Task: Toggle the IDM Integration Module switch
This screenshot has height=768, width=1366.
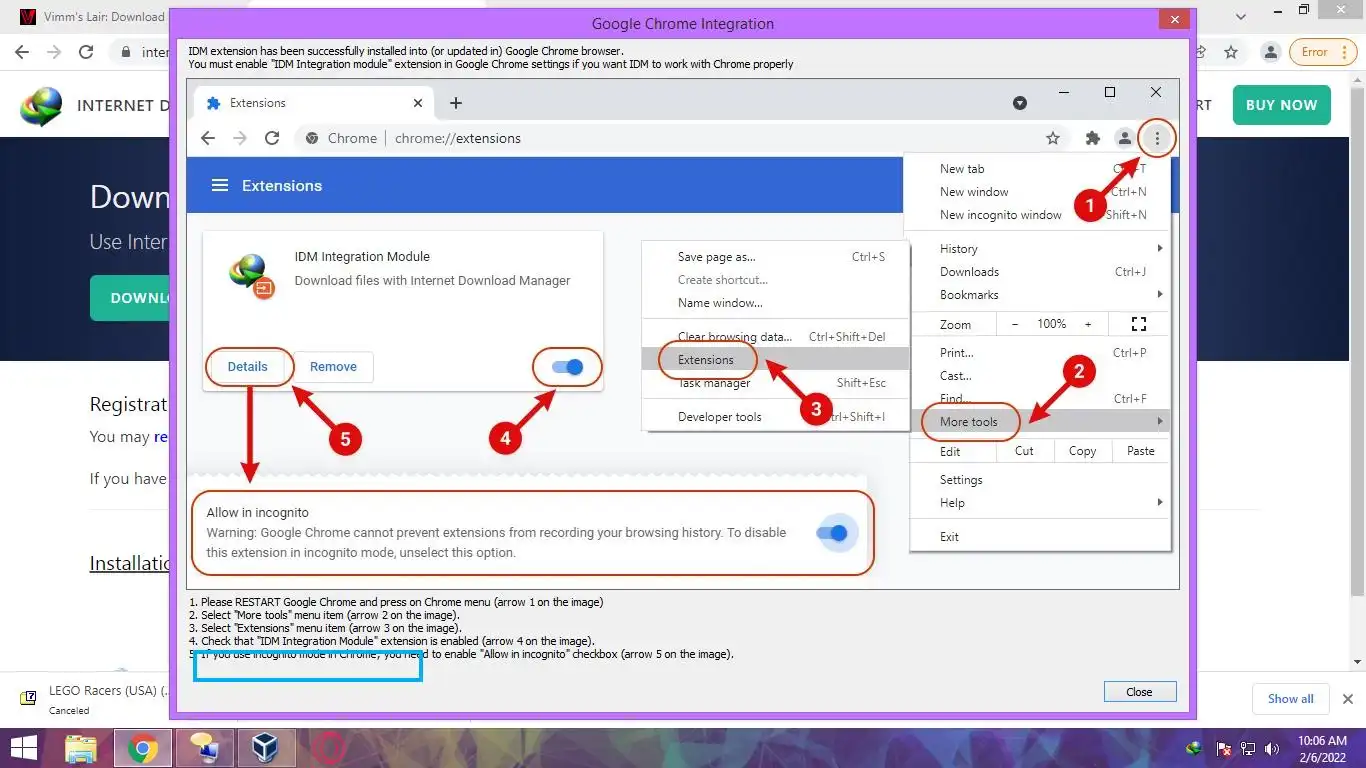Action: click(x=568, y=367)
